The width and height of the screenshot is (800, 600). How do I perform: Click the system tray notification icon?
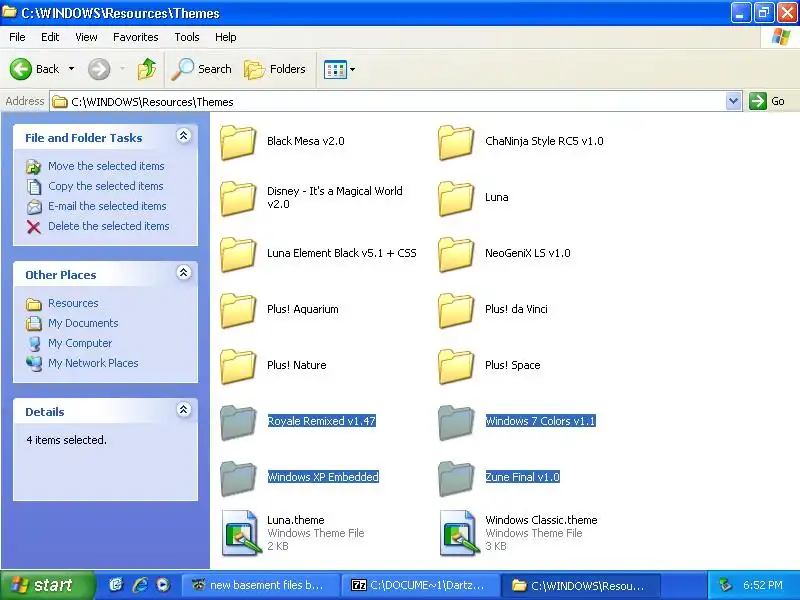click(x=725, y=585)
